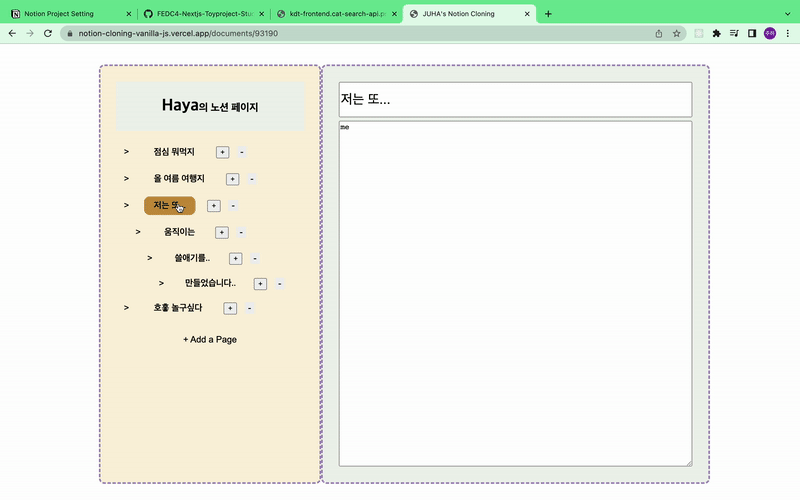Viewport: 800px width, 500px height.
Task: Delete the 점심 뭐먹지 page with minus
Action: [242, 152]
